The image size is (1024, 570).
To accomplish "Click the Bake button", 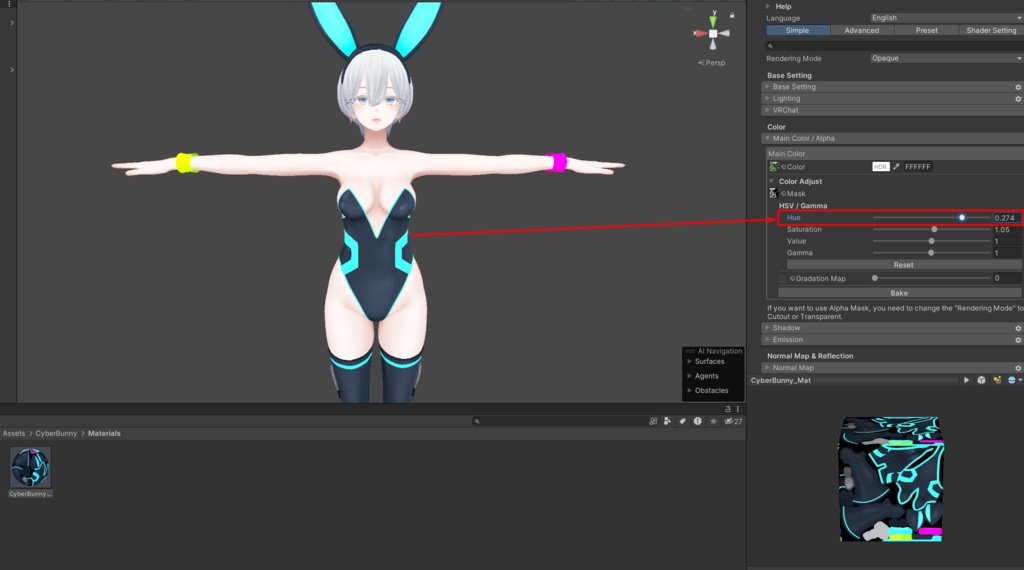I will tap(899, 293).
